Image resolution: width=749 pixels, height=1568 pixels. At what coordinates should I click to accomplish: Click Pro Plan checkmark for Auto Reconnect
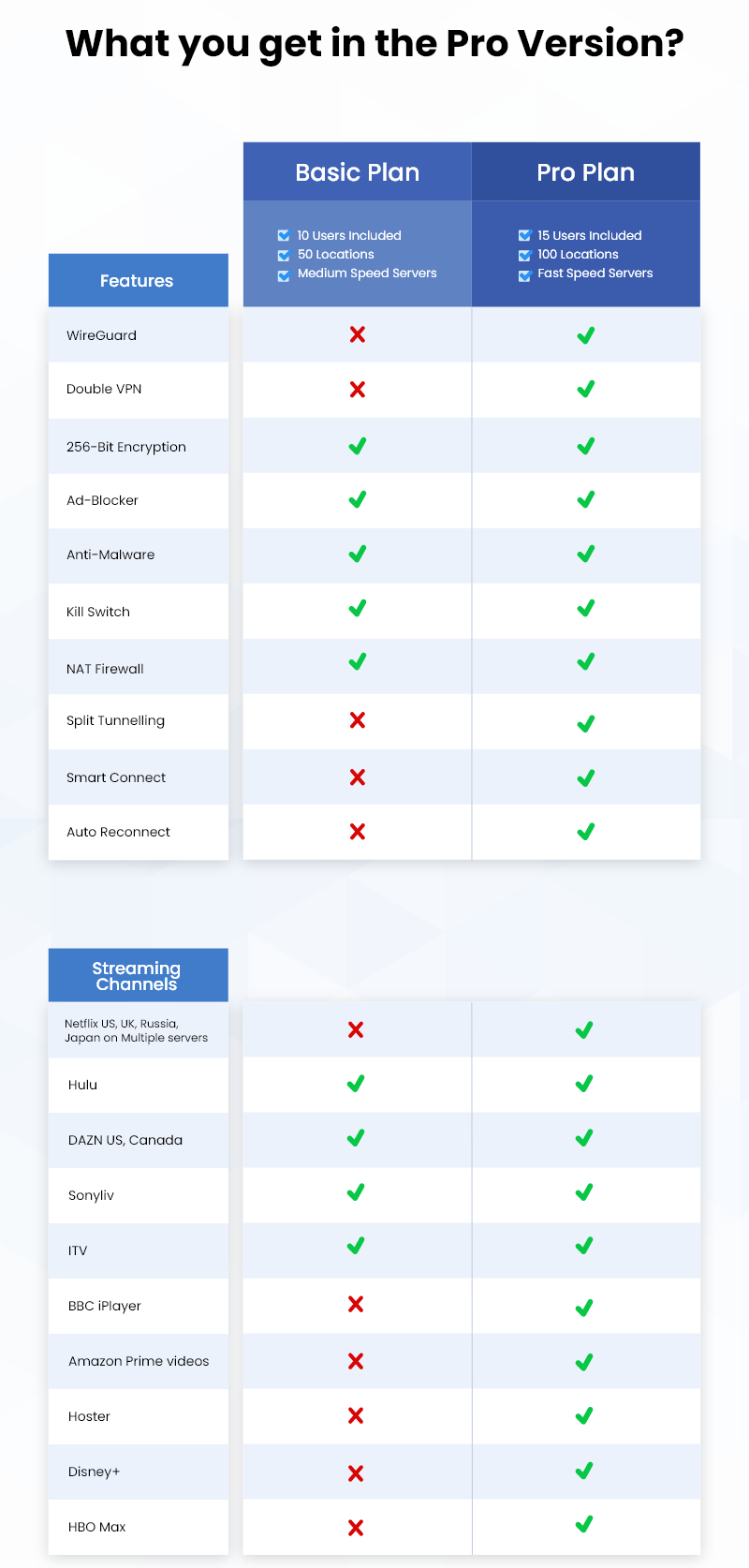click(x=585, y=832)
